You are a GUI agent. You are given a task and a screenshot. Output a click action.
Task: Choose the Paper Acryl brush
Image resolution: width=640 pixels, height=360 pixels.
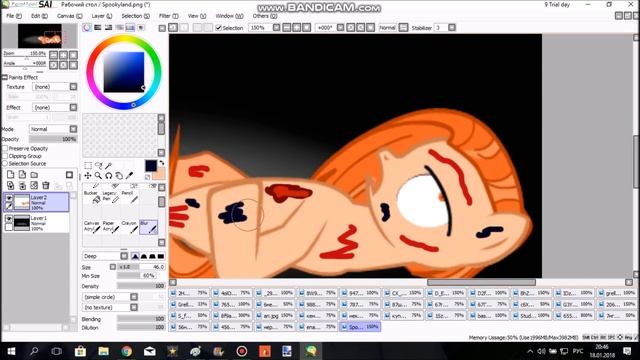point(110,227)
